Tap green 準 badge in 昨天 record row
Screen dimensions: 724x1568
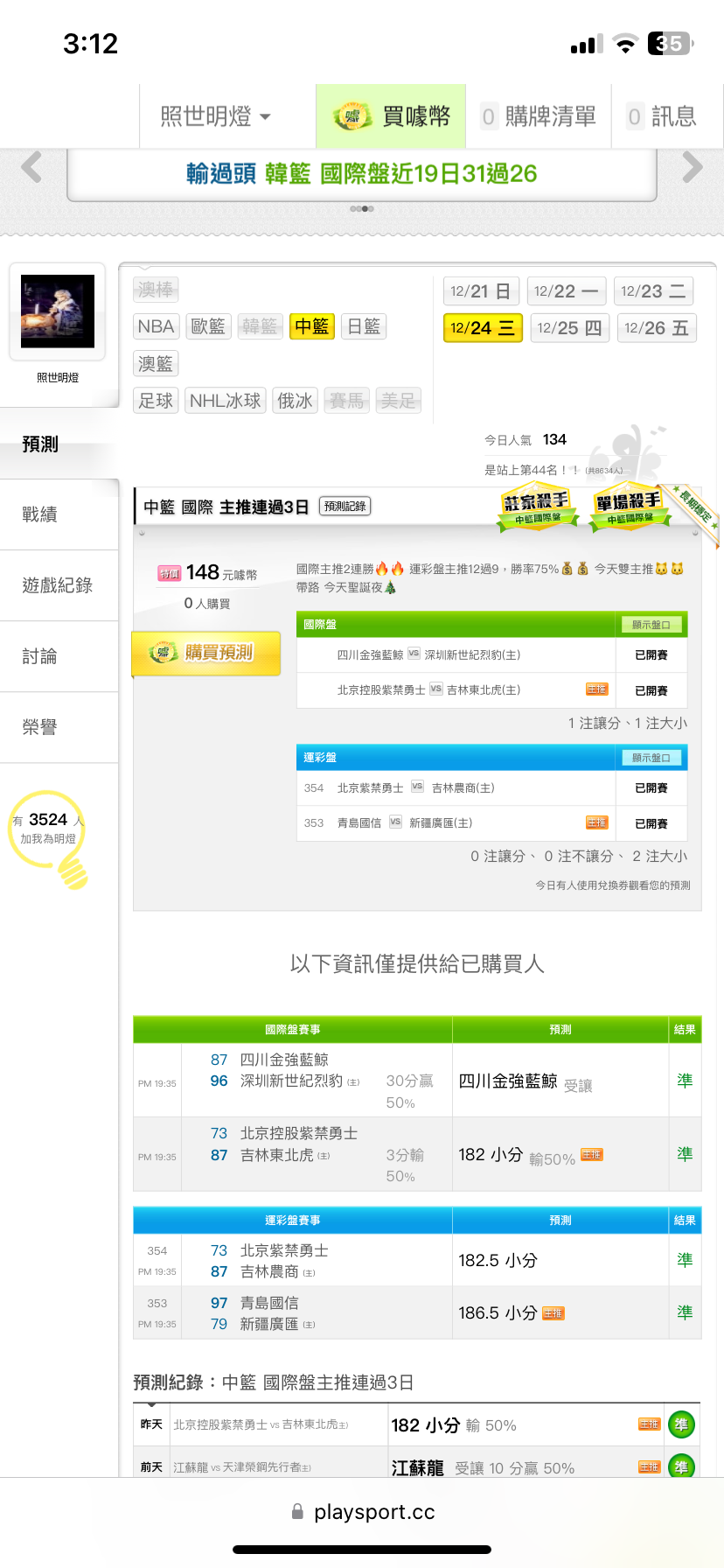(681, 1424)
